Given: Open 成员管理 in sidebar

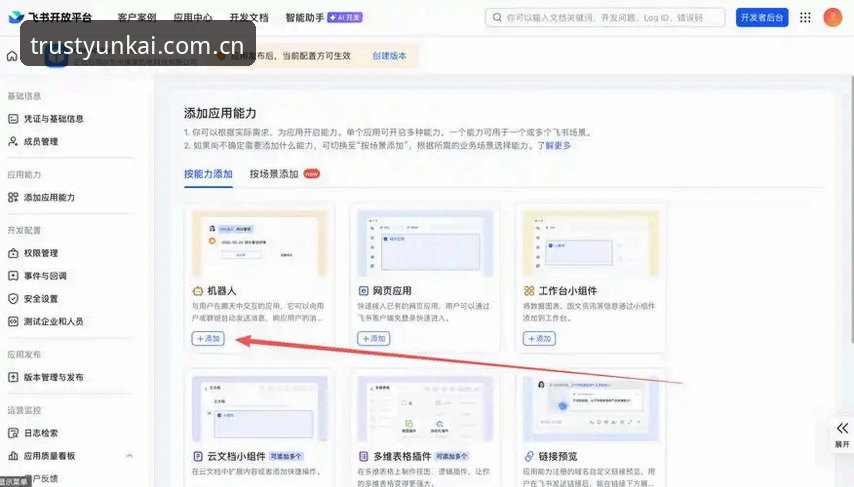Looking at the screenshot, I should (40, 142).
